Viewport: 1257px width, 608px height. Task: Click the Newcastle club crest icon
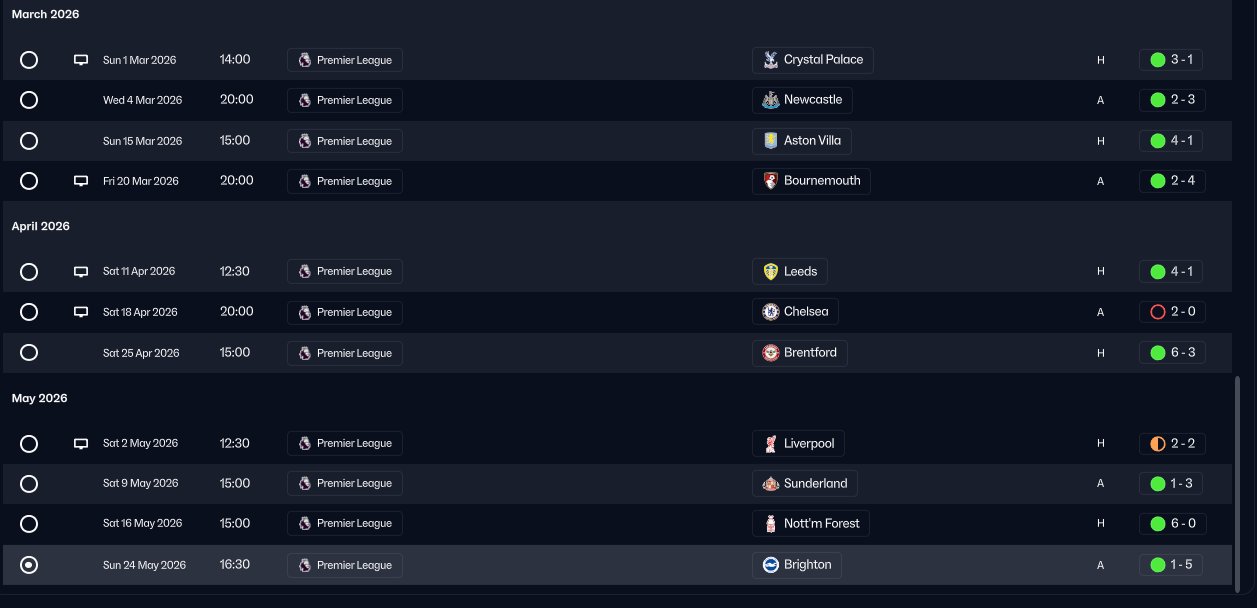770,100
